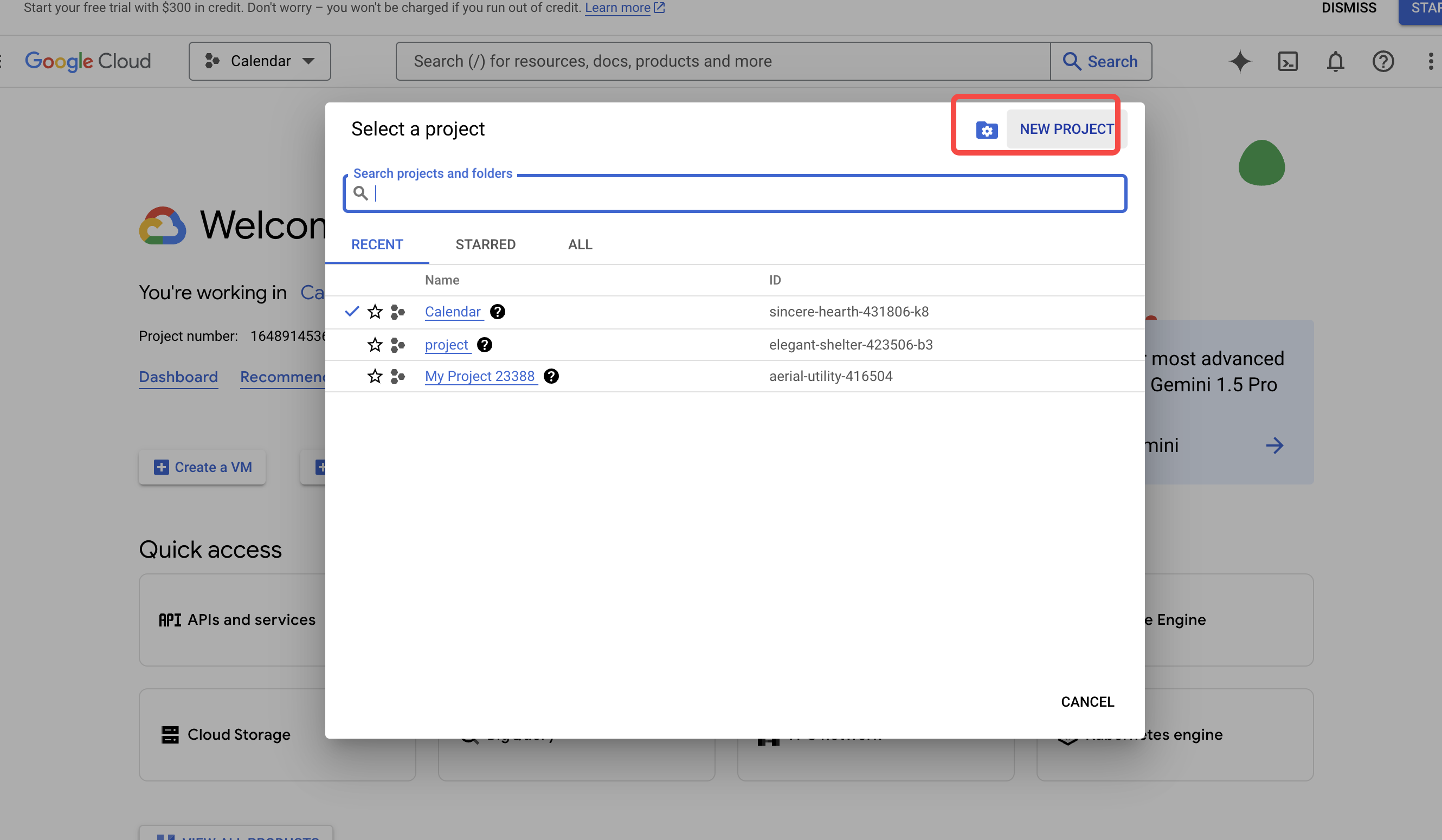Star My Project 23388
This screenshot has height=840, width=1442.
[x=375, y=376]
